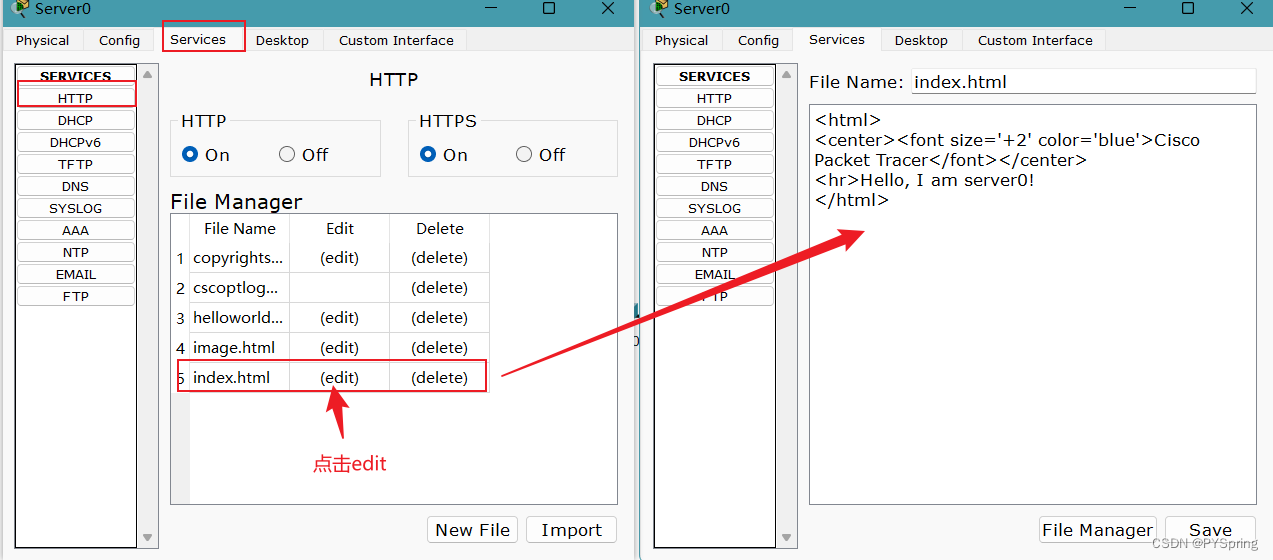Open Physical tab in left Server0 window
Screen dimensions: 1273x560
(x=42, y=40)
